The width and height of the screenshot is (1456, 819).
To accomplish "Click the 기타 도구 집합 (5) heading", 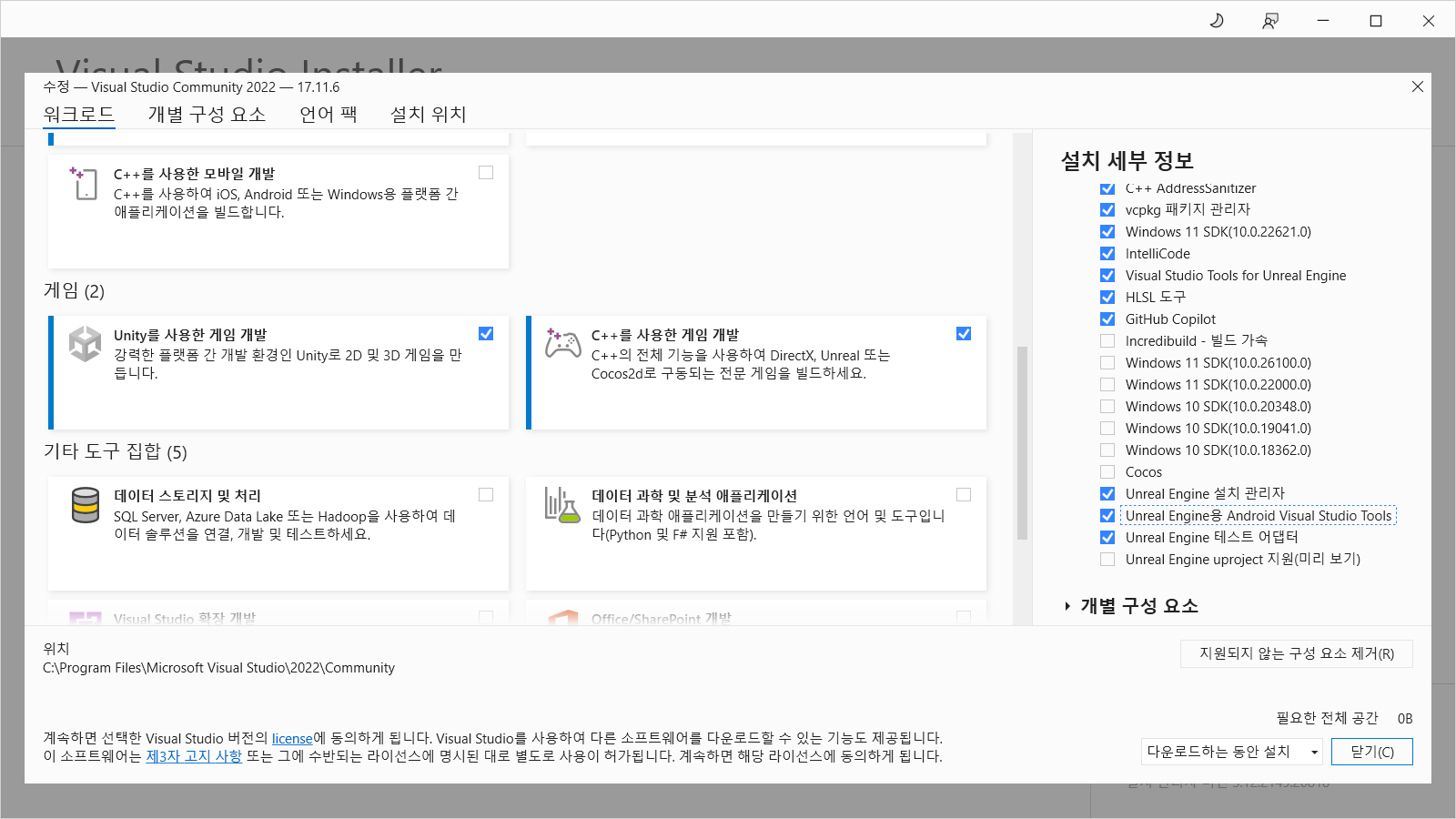I will pyautogui.click(x=116, y=452).
